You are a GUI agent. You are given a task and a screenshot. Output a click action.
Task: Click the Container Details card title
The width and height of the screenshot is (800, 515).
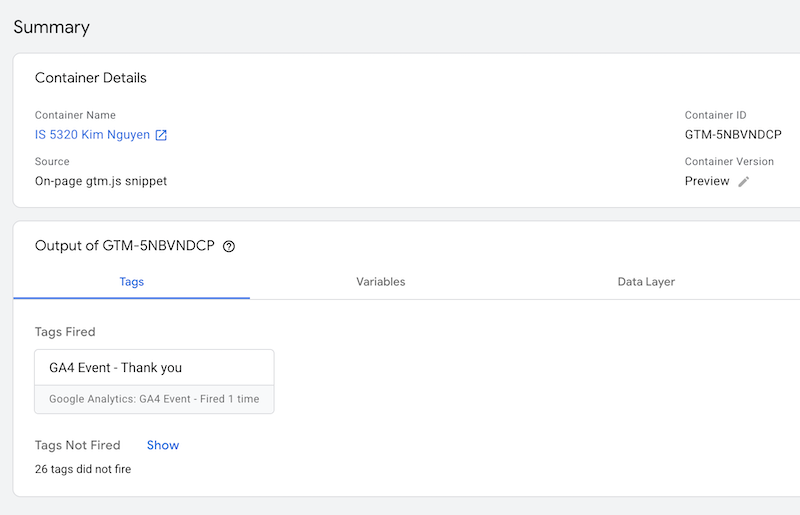click(x=91, y=78)
